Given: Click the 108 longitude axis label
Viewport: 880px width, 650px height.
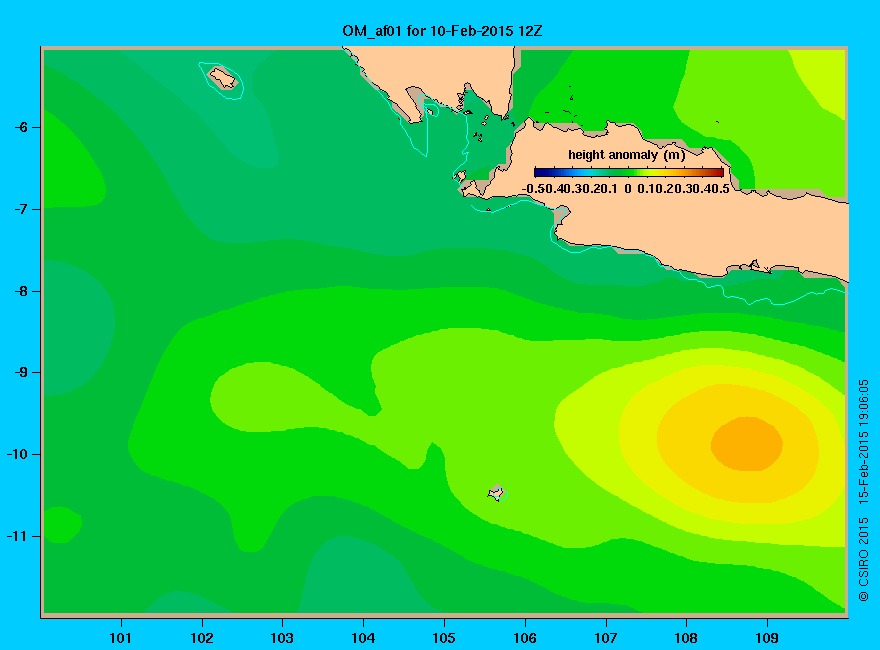Looking at the screenshot, I should click(686, 638).
